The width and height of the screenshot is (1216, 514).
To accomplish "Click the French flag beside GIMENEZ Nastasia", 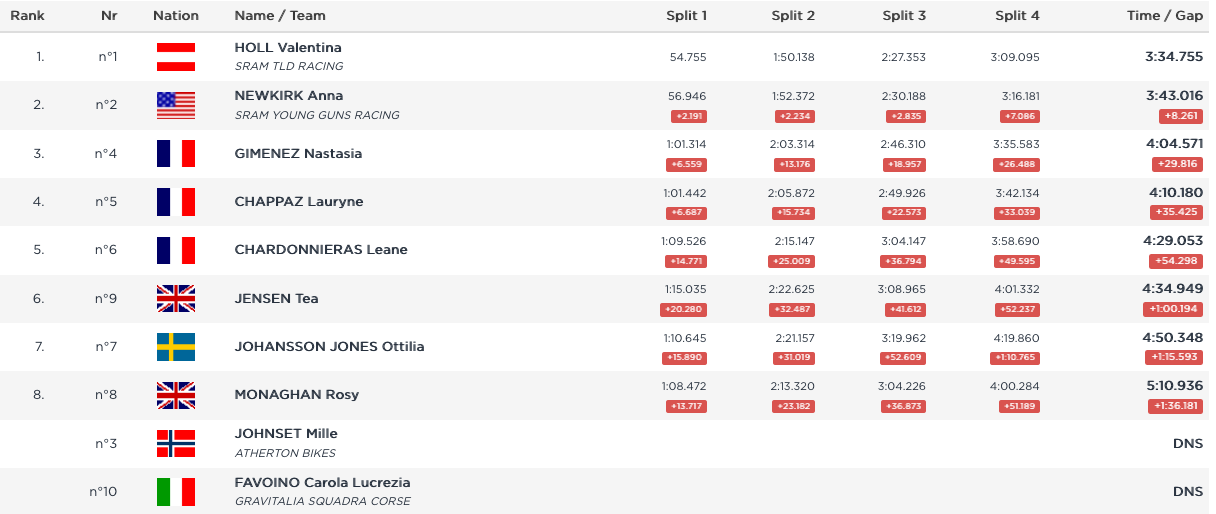I will 176,154.
